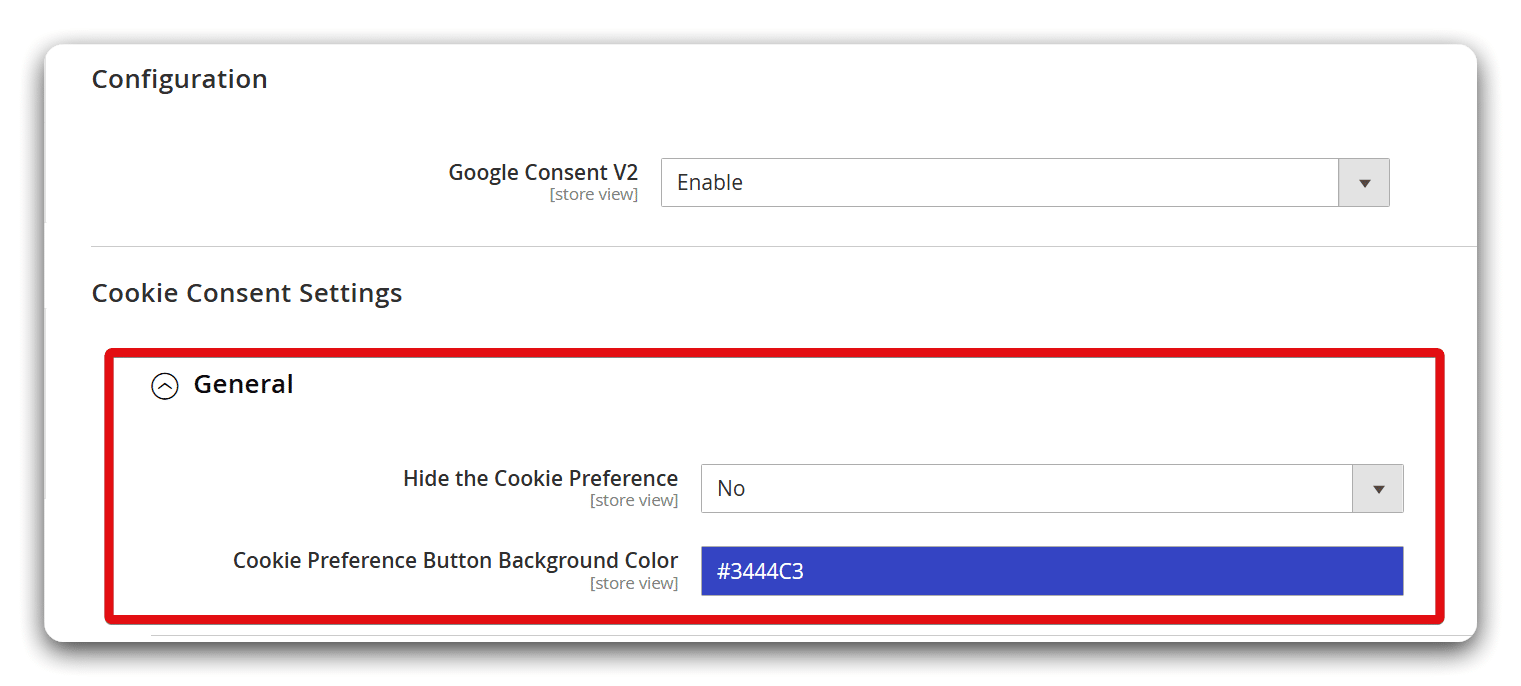Click the General section title
This screenshot has height=686, width=1521.
point(242,384)
